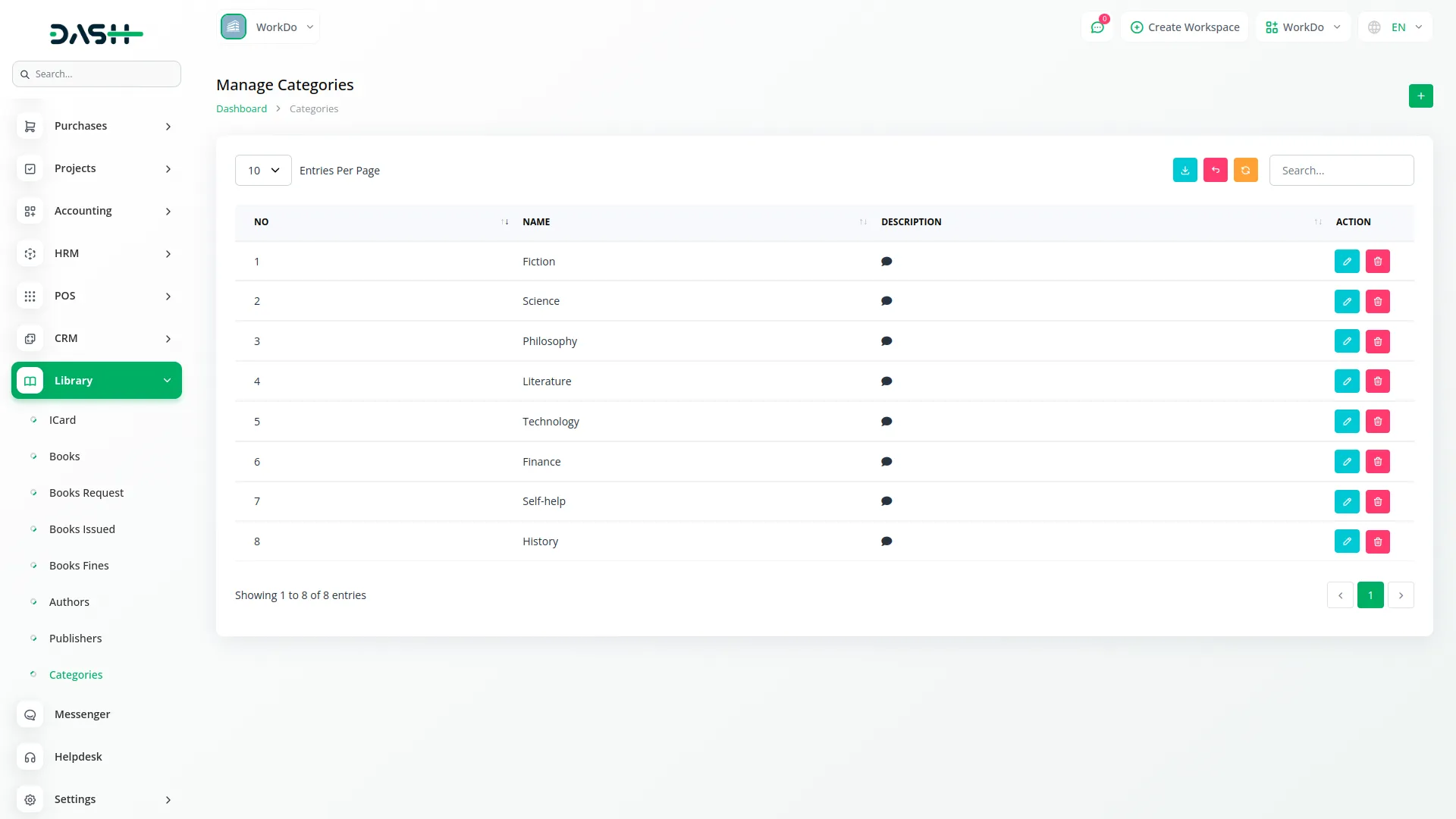Click the pink import arrow icon
Screen dimensions: 1456x819
1215,170
